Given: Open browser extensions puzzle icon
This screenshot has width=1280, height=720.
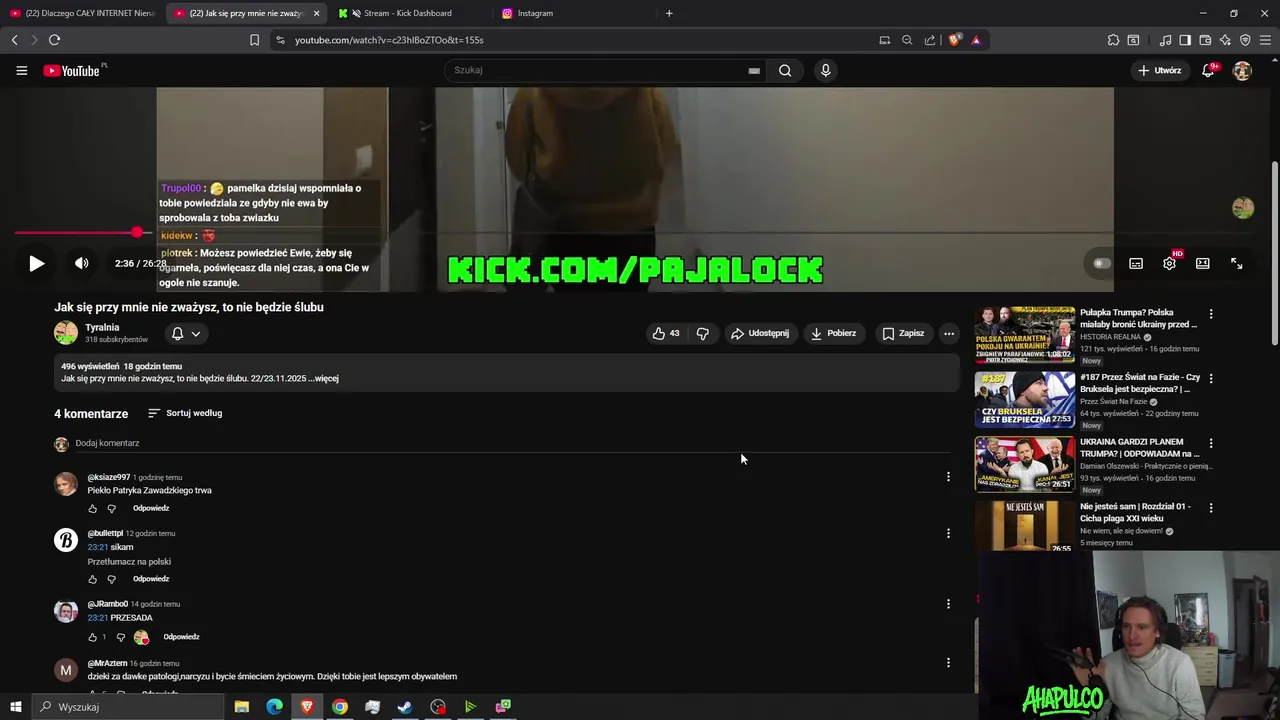Looking at the screenshot, I should [1113, 40].
